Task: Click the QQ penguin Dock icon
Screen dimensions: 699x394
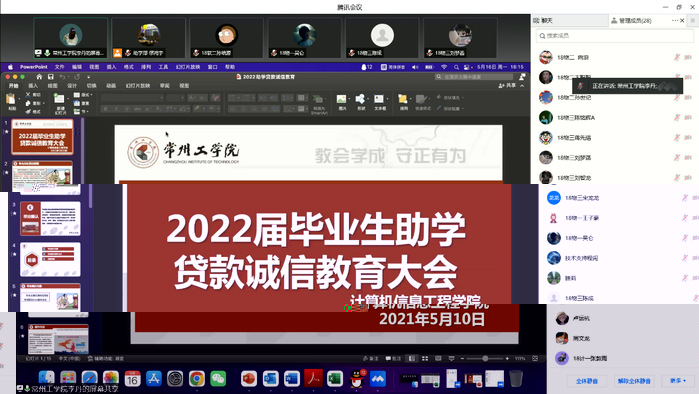Action: pyautogui.click(x=356, y=379)
